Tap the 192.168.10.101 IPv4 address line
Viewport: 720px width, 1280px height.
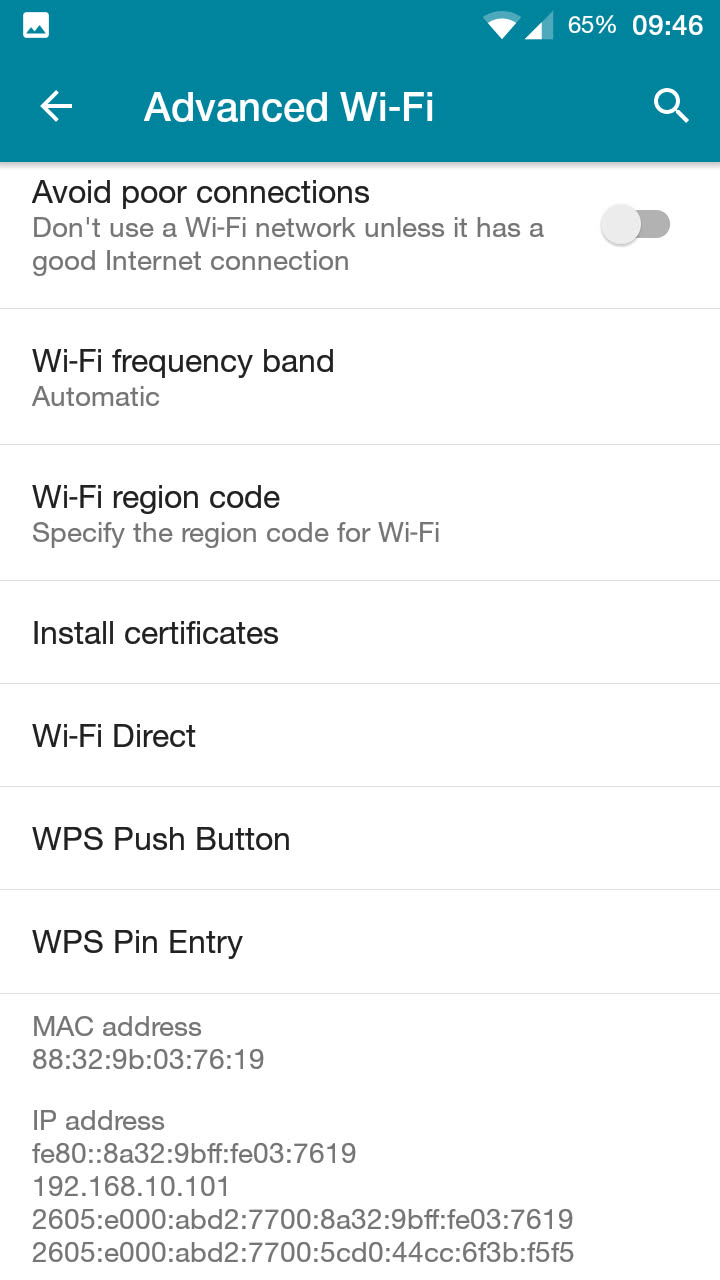pos(131,1187)
